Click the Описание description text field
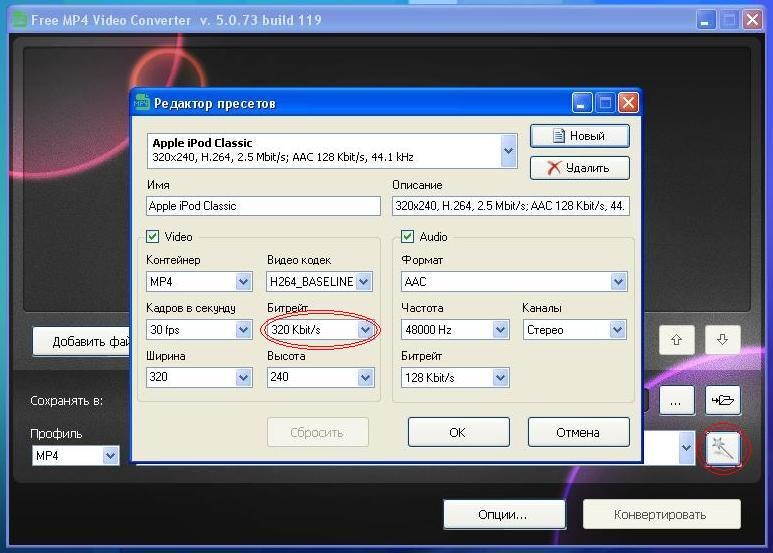 pyautogui.click(x=511, y=206)
